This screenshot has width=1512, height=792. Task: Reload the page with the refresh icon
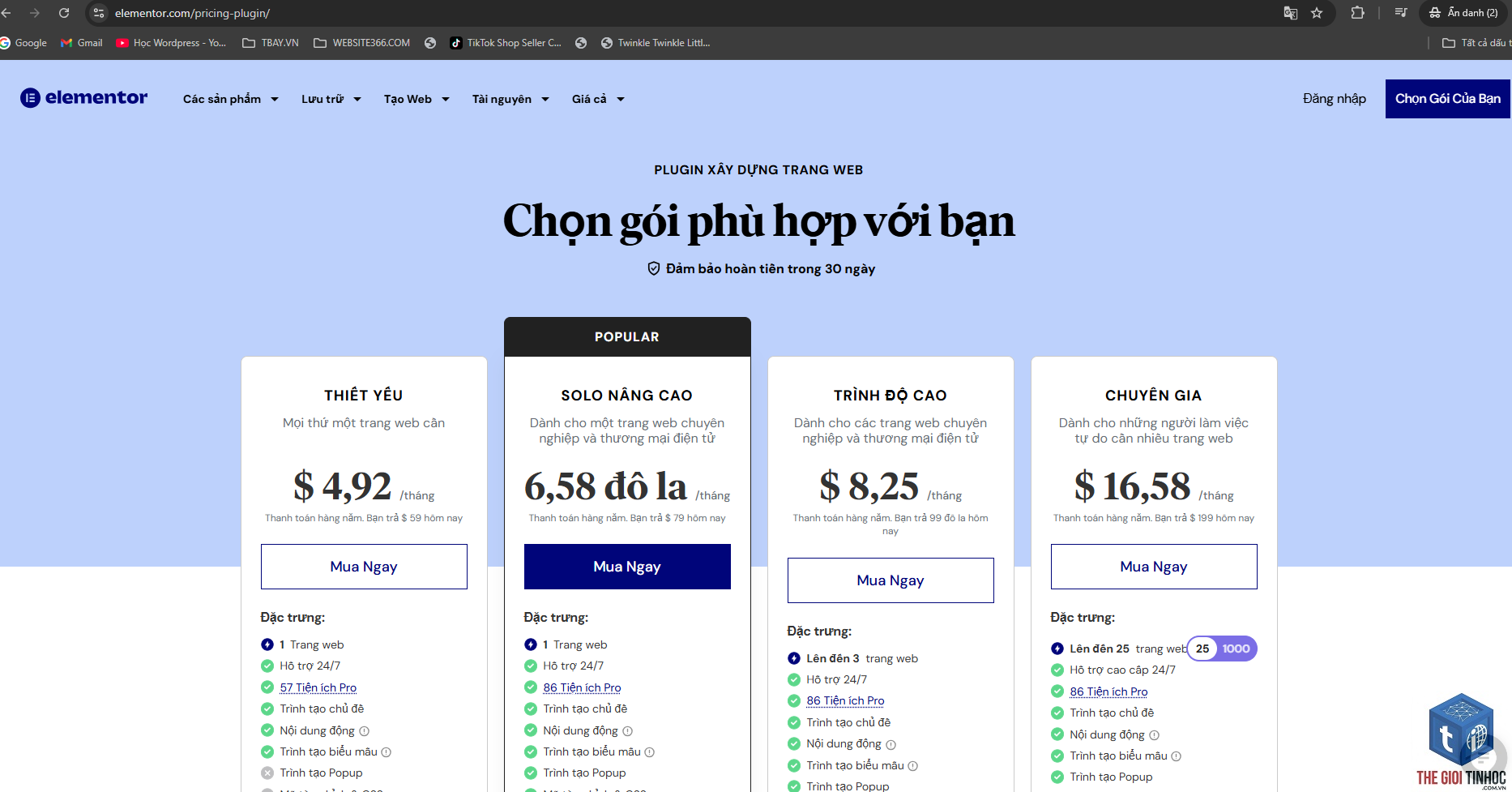pos(64,13)
